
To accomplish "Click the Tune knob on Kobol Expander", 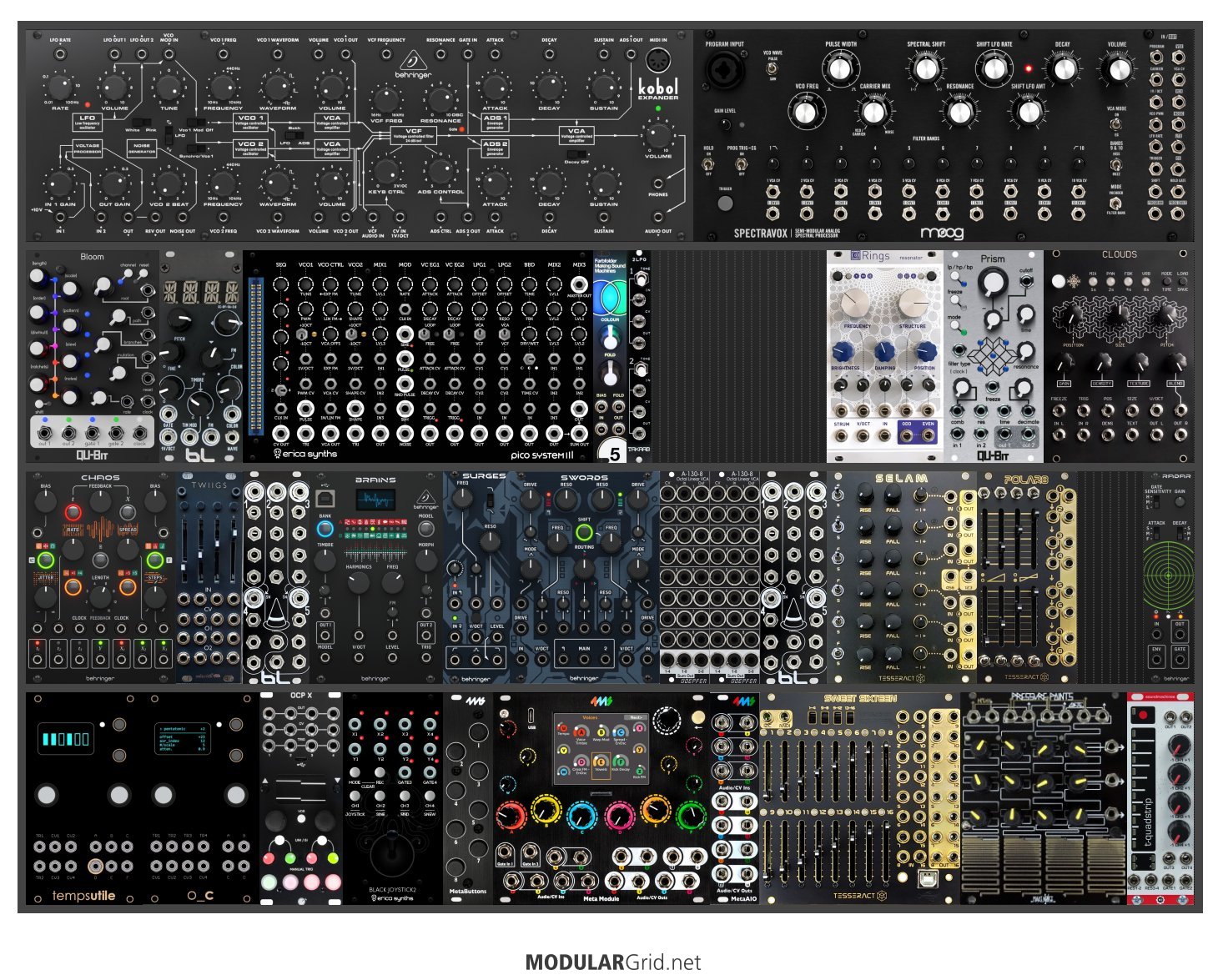I will pyautogui.click(x=169, y=88).
